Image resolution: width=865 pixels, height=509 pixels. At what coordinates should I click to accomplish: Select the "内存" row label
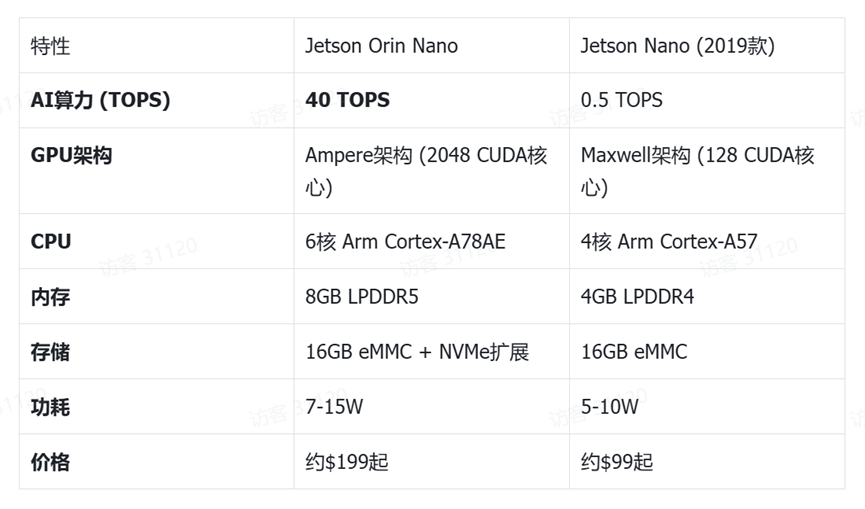51,297
